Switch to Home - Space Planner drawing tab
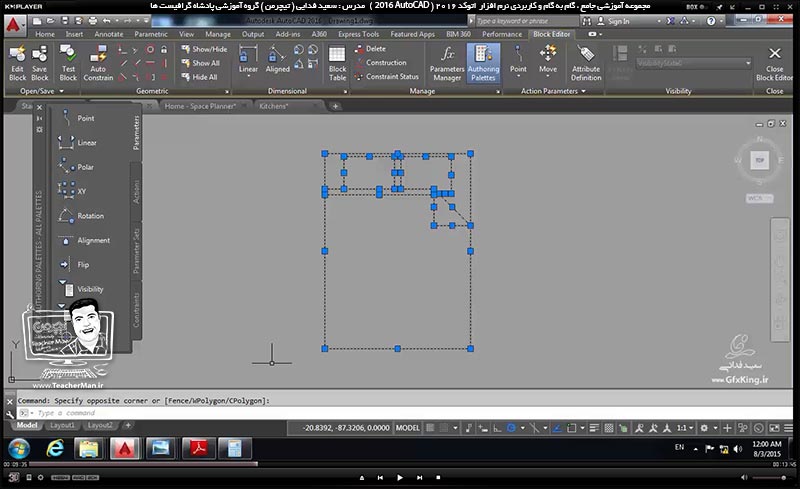The image size is (800, 489). 200,106
